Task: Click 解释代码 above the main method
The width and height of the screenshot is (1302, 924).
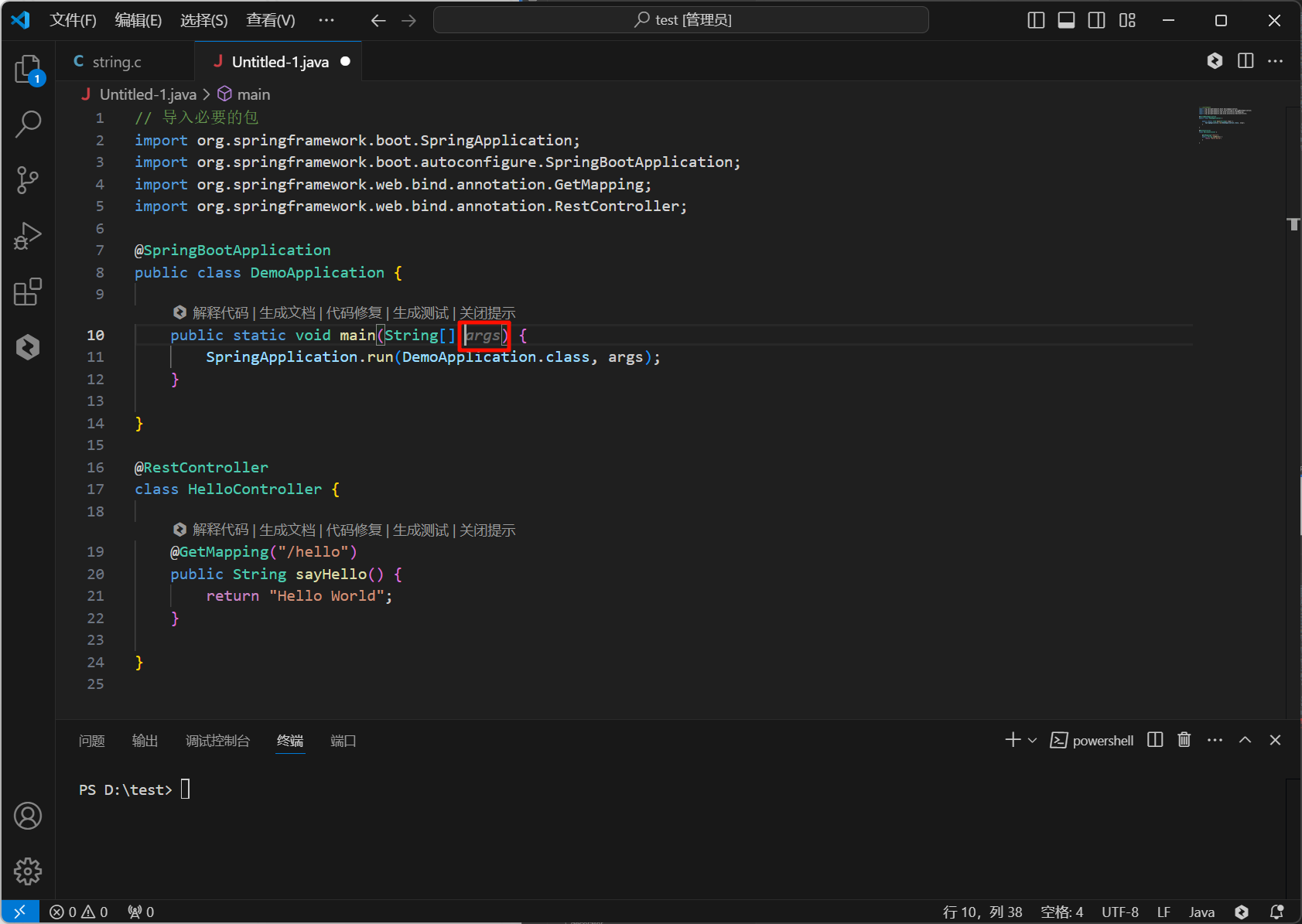Action: [x=220, y=312]
